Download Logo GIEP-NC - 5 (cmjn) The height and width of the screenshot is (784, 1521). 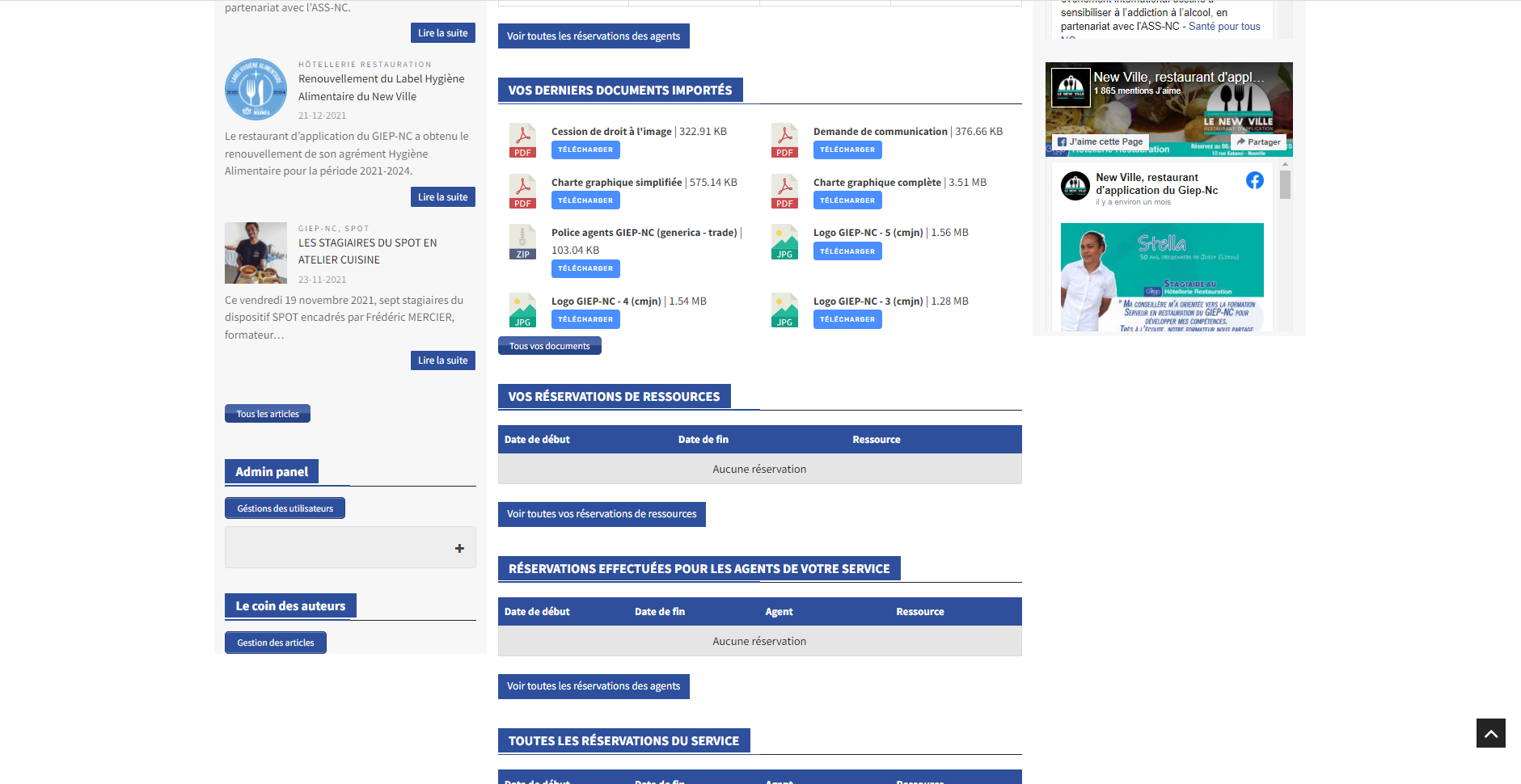(847, 251)
